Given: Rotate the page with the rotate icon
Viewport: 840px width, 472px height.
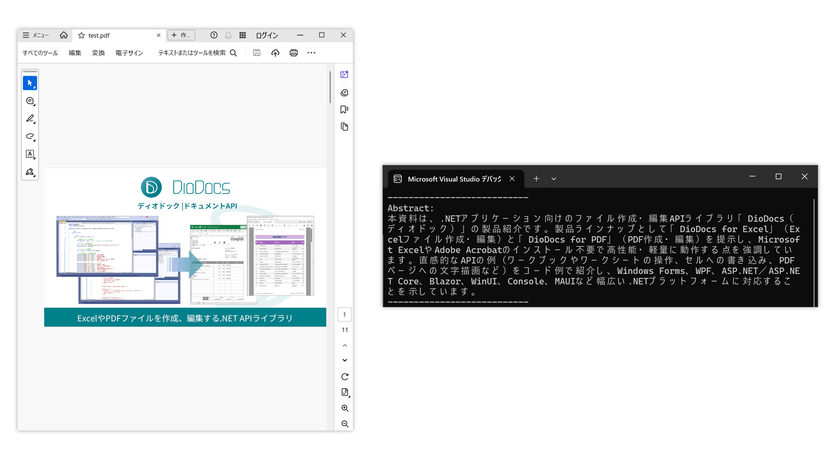Looking at the screenshot, I should (345, 376).
